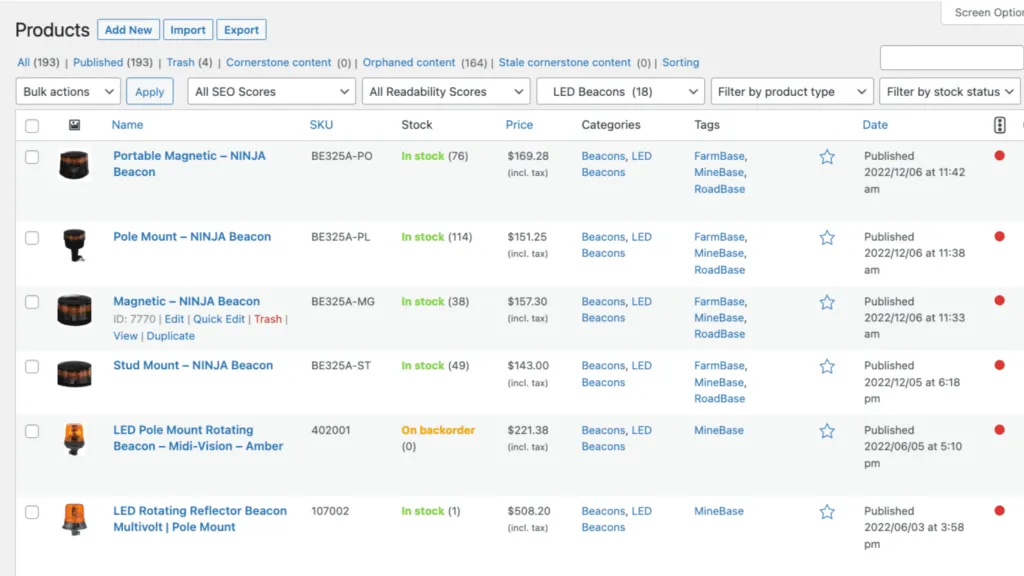
Task: Open Quick Edit for Magnetic NINJA Beacon
Action: (219, 319)
